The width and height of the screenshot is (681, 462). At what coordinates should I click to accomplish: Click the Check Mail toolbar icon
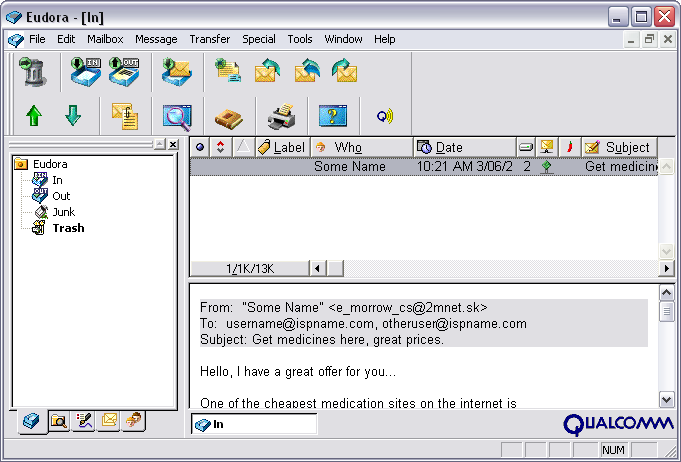(x=177, y=72)
